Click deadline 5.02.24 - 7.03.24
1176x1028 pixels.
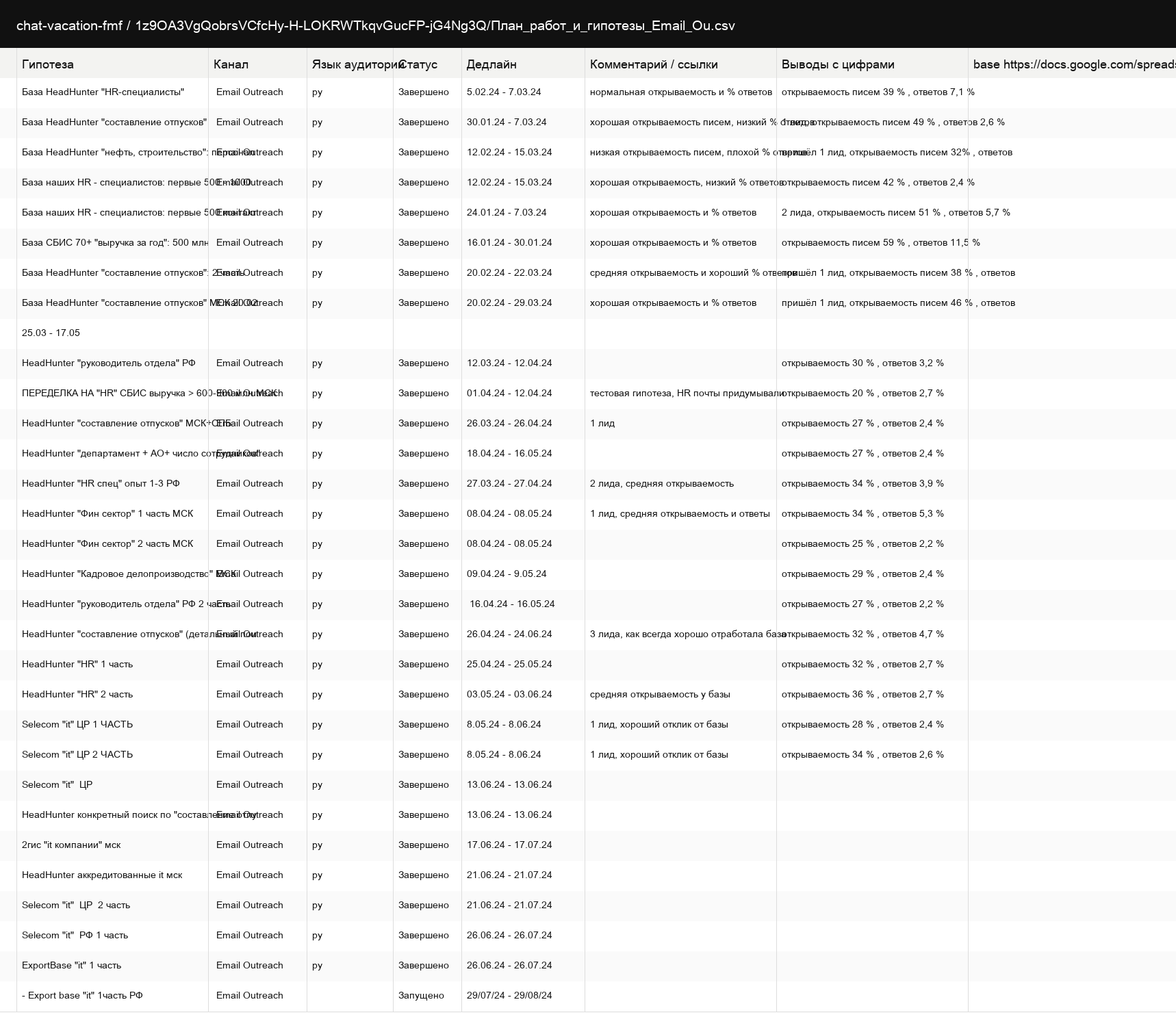(504, 92)
